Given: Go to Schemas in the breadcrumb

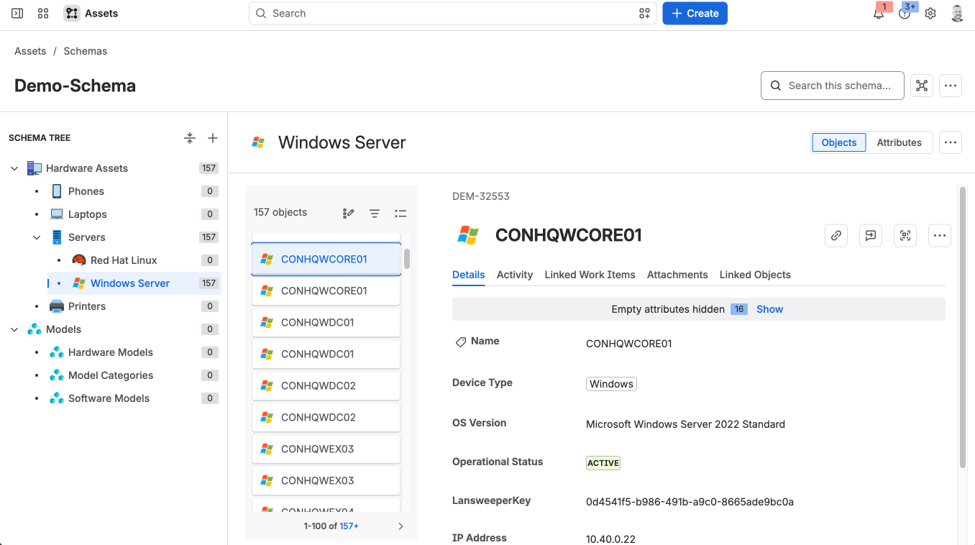Looking at the screenshot, I should tap(85, 51).
